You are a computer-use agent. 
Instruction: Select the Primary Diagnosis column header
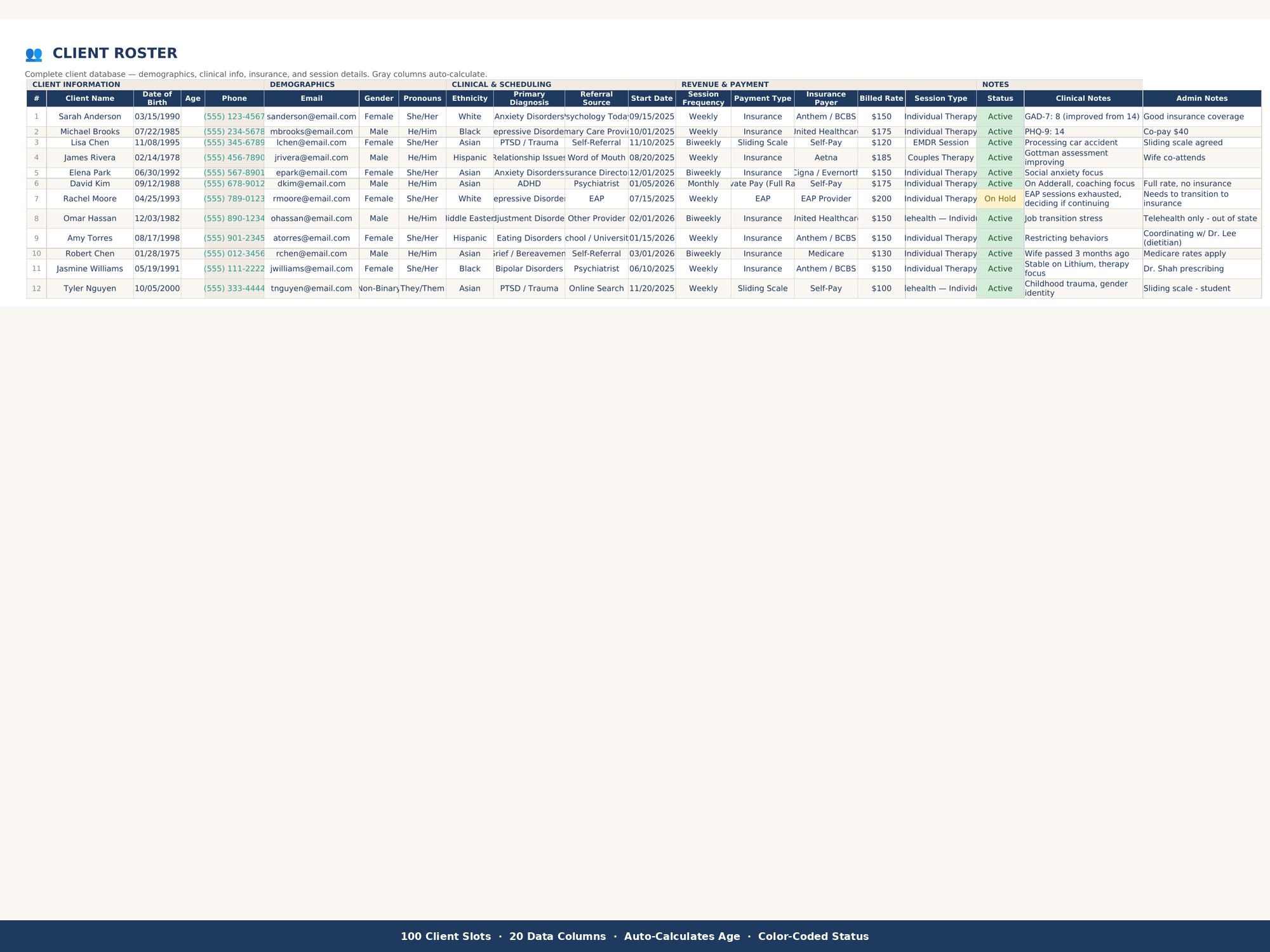529,98
